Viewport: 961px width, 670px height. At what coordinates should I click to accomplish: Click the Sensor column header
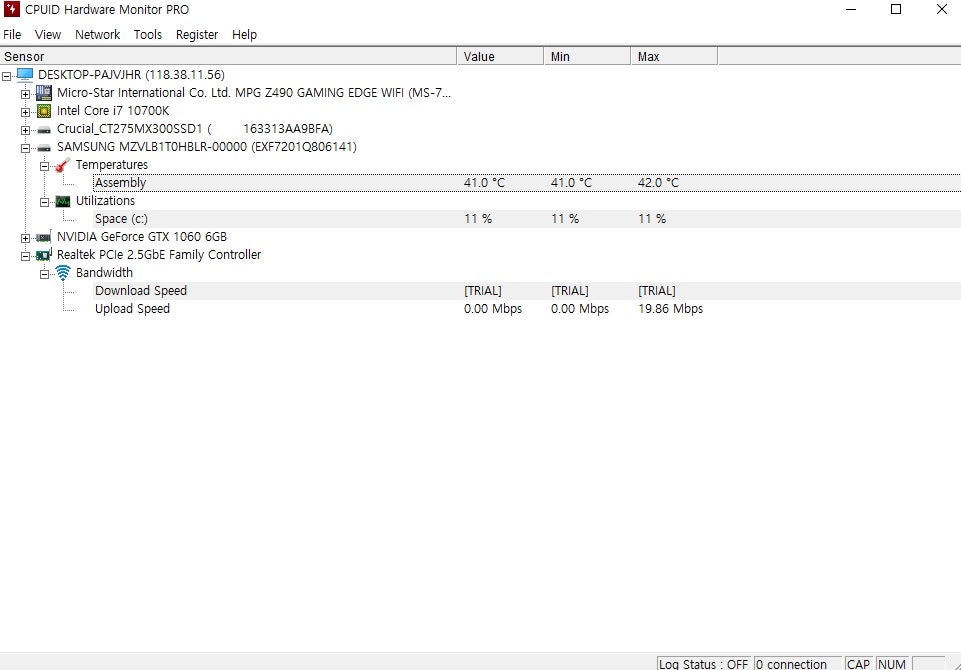[x=228, y=56]
